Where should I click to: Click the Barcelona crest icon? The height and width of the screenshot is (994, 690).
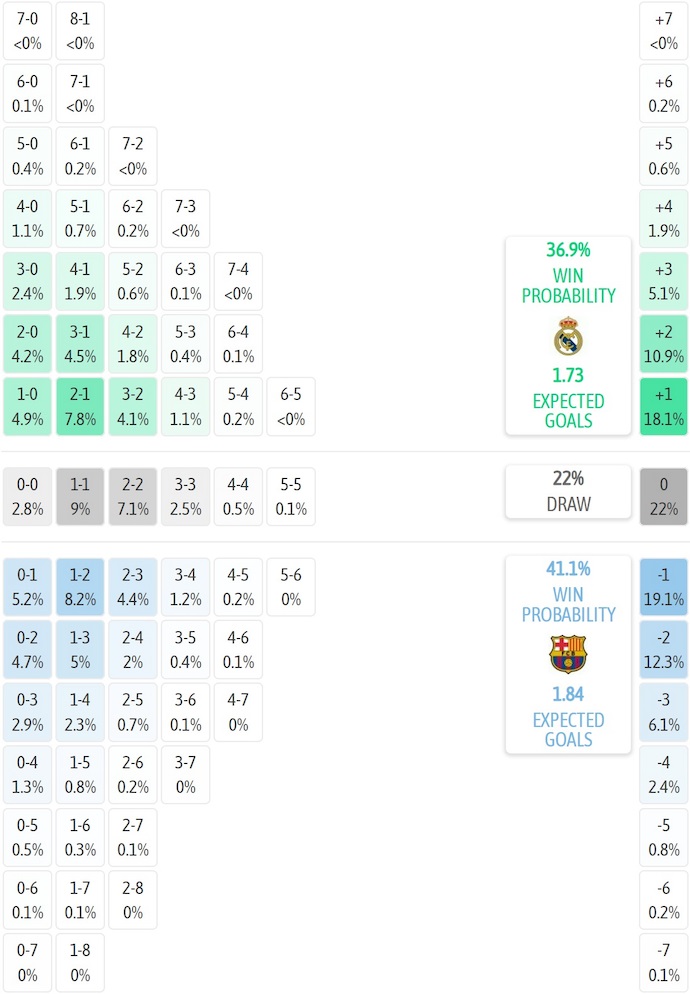coord(568,654)
